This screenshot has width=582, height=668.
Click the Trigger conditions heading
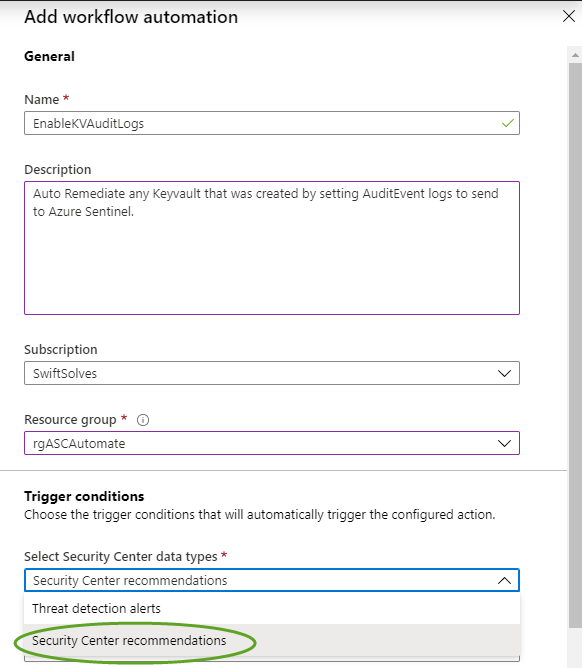point(84,496)
